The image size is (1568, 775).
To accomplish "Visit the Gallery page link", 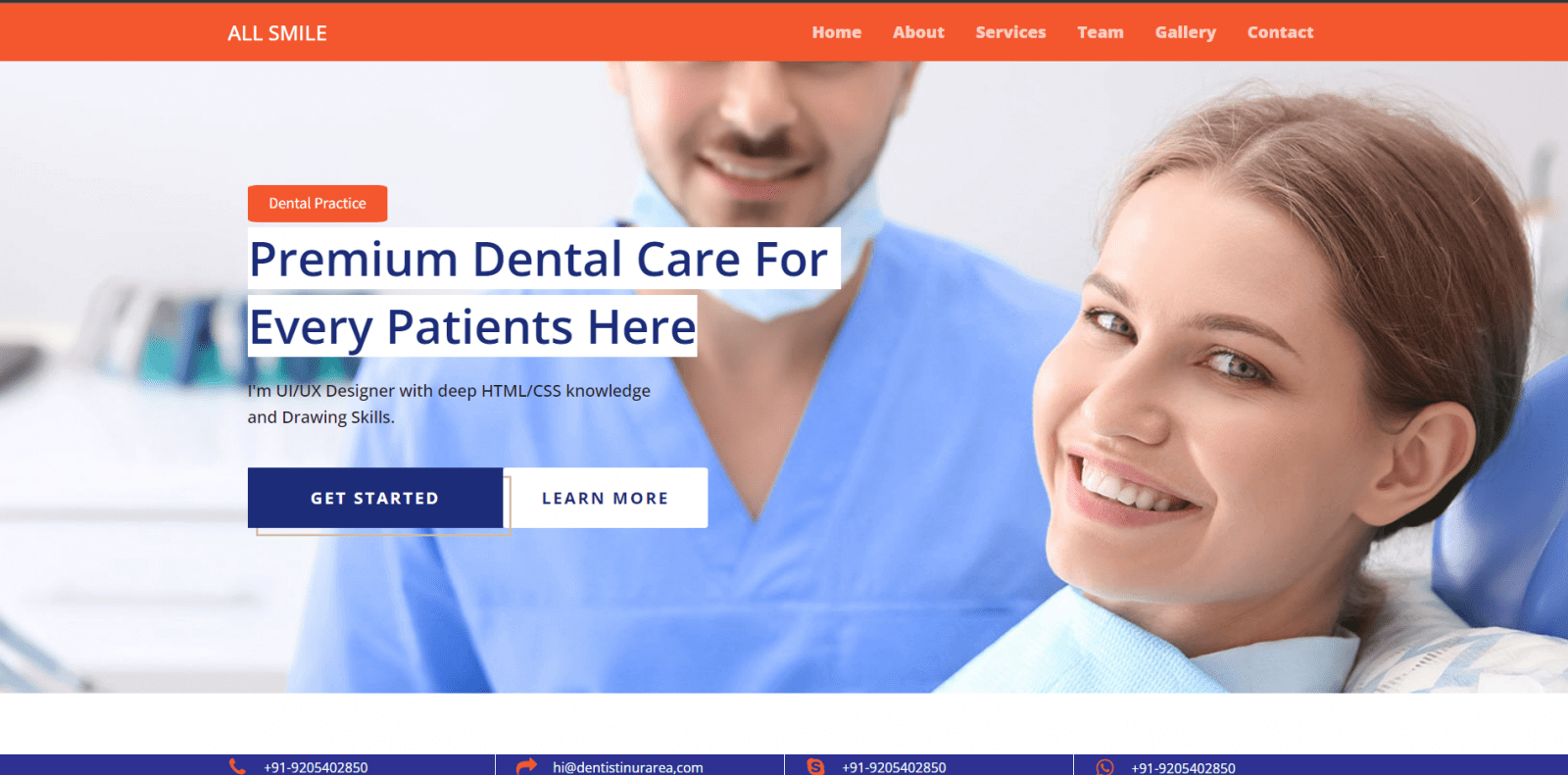I will coord(1185,32).
